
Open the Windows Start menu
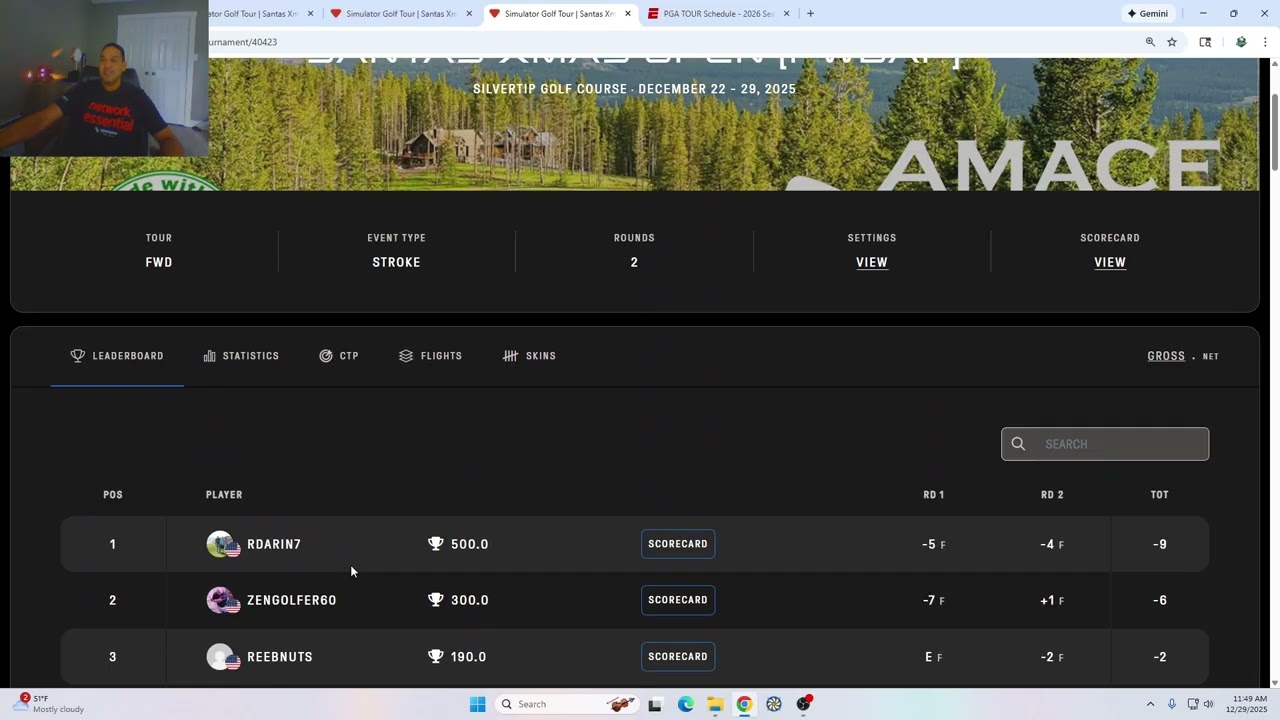click(478, 704)
